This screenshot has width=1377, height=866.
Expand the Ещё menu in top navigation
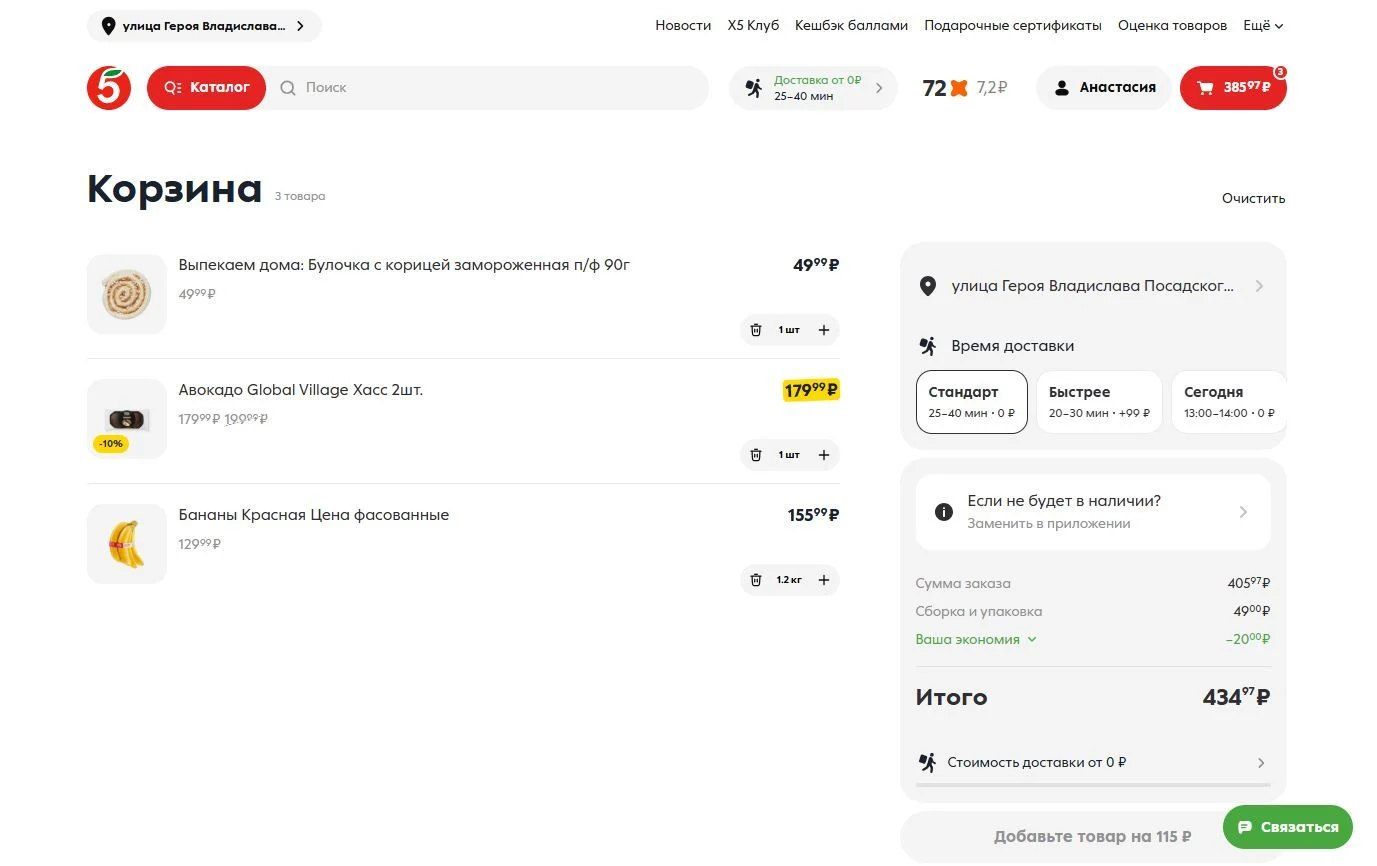(x=1263, y=26)
